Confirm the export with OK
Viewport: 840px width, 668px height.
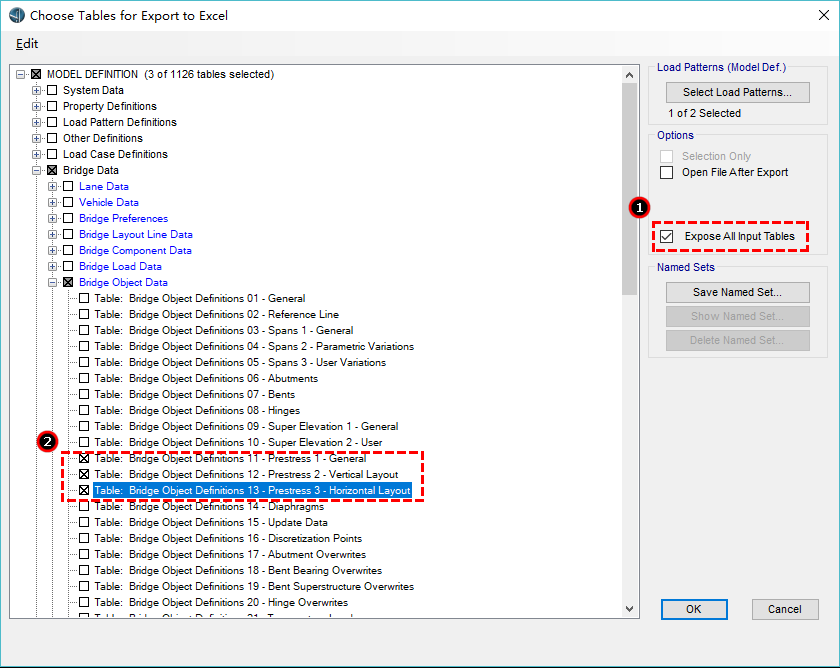coord(693,609)
